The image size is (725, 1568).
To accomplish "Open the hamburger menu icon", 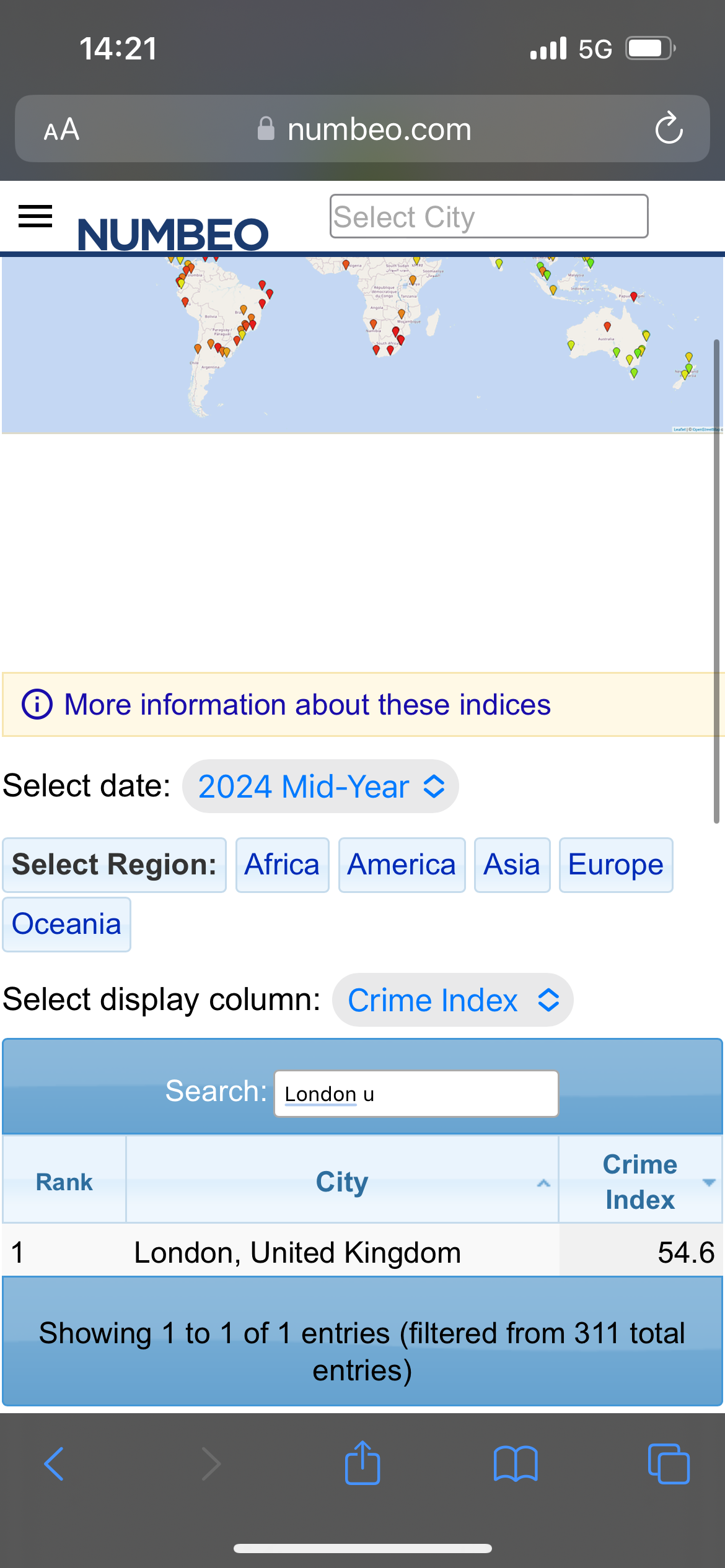I will coord(35,217).
